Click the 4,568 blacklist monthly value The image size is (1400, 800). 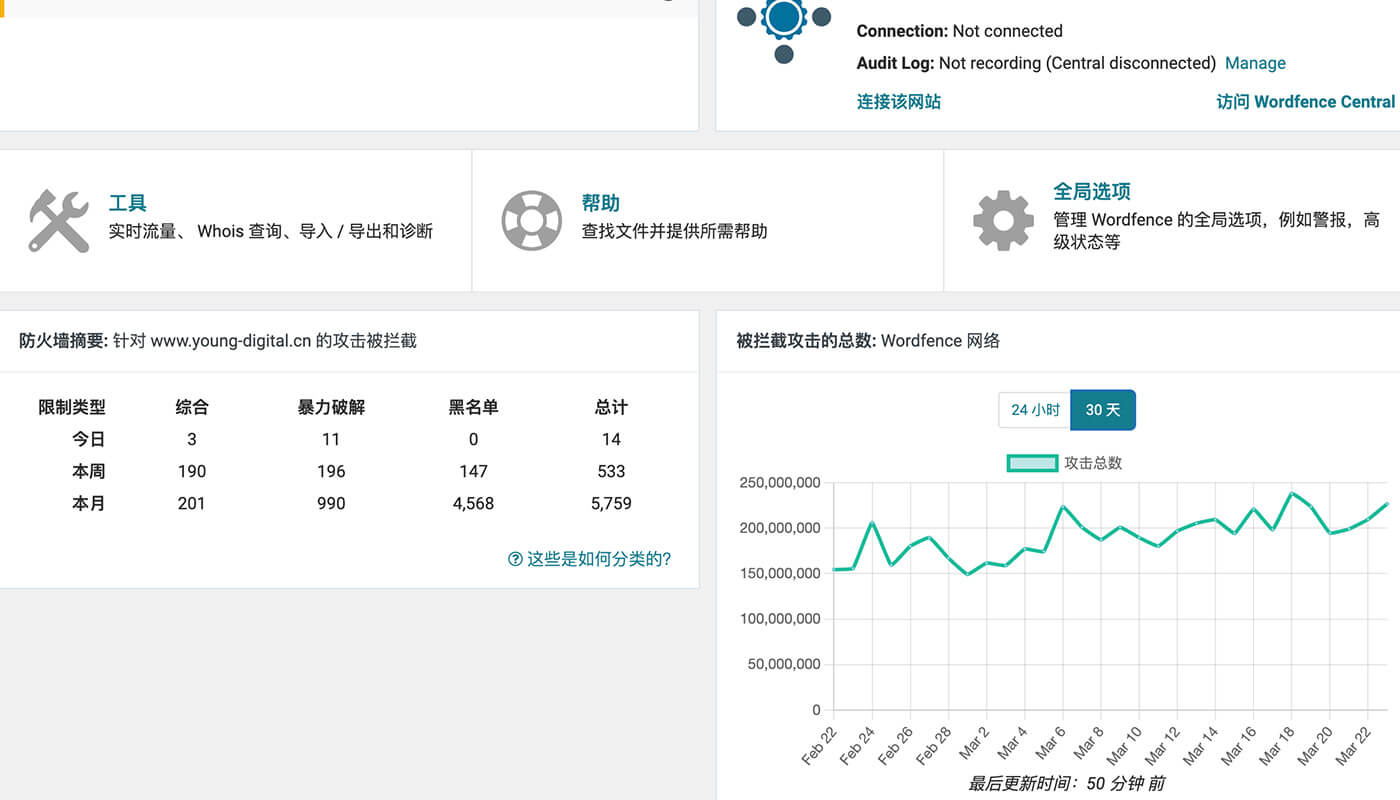coord(473,503)
